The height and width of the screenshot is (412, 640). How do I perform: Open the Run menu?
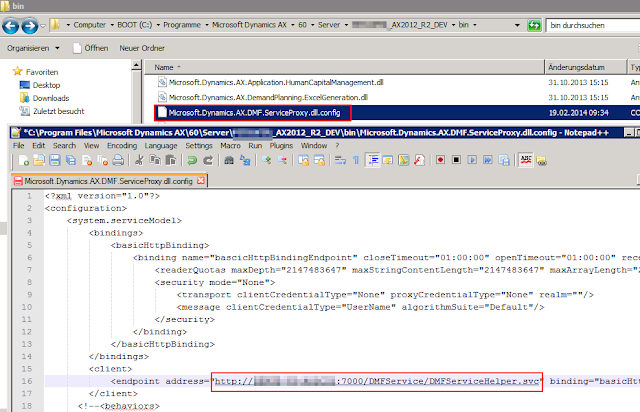tap(255, 146)
